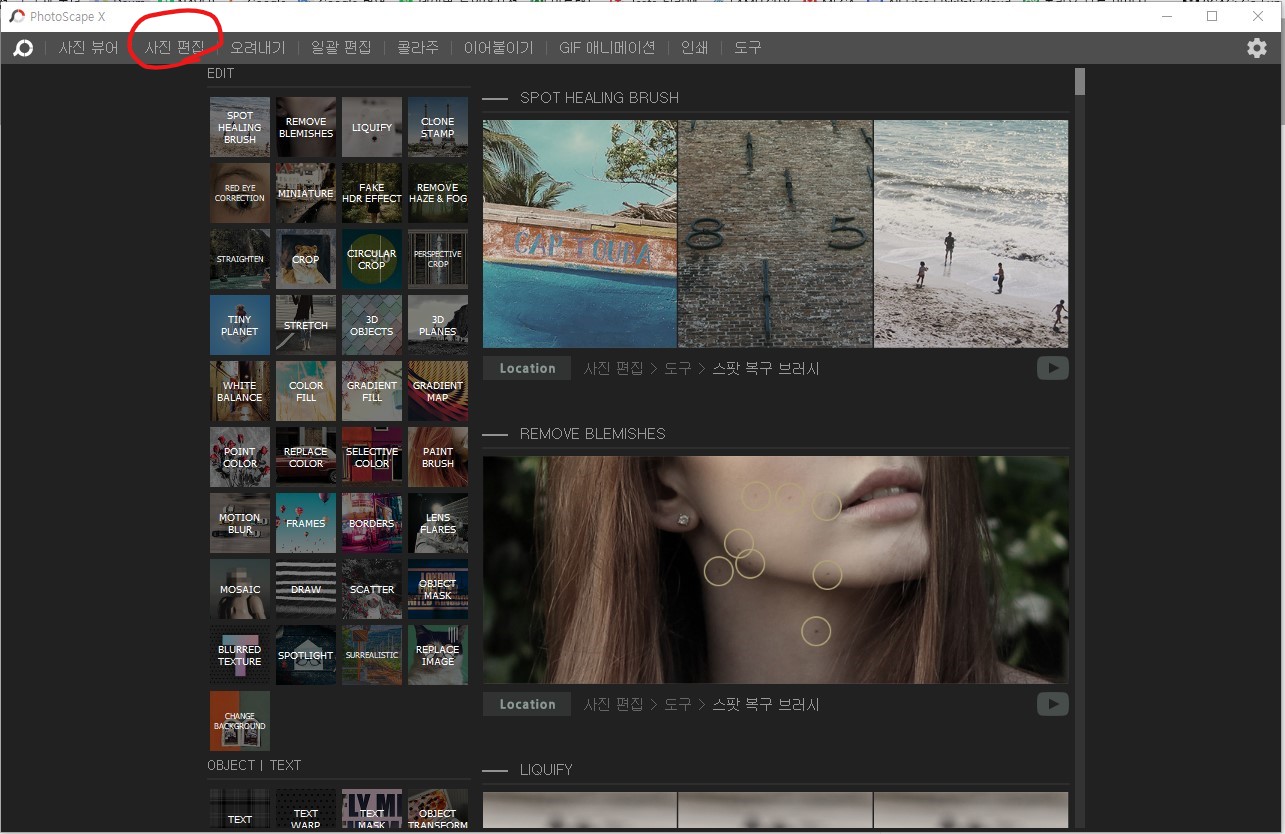The width and height of the screenshot is (1285, 834).
Task: Play the Remove Blemishes tutorial video
Action: point(1052,704)
